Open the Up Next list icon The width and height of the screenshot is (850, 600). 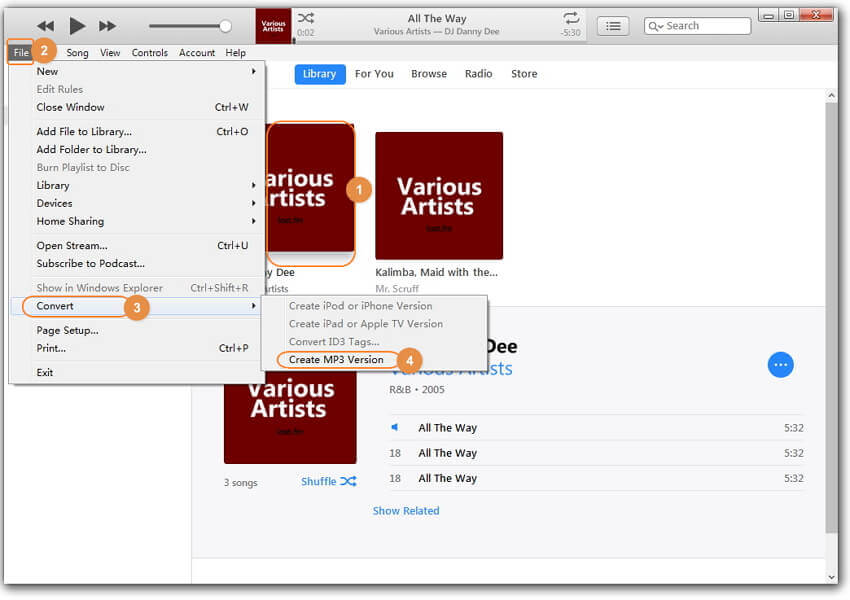(613, 26)
